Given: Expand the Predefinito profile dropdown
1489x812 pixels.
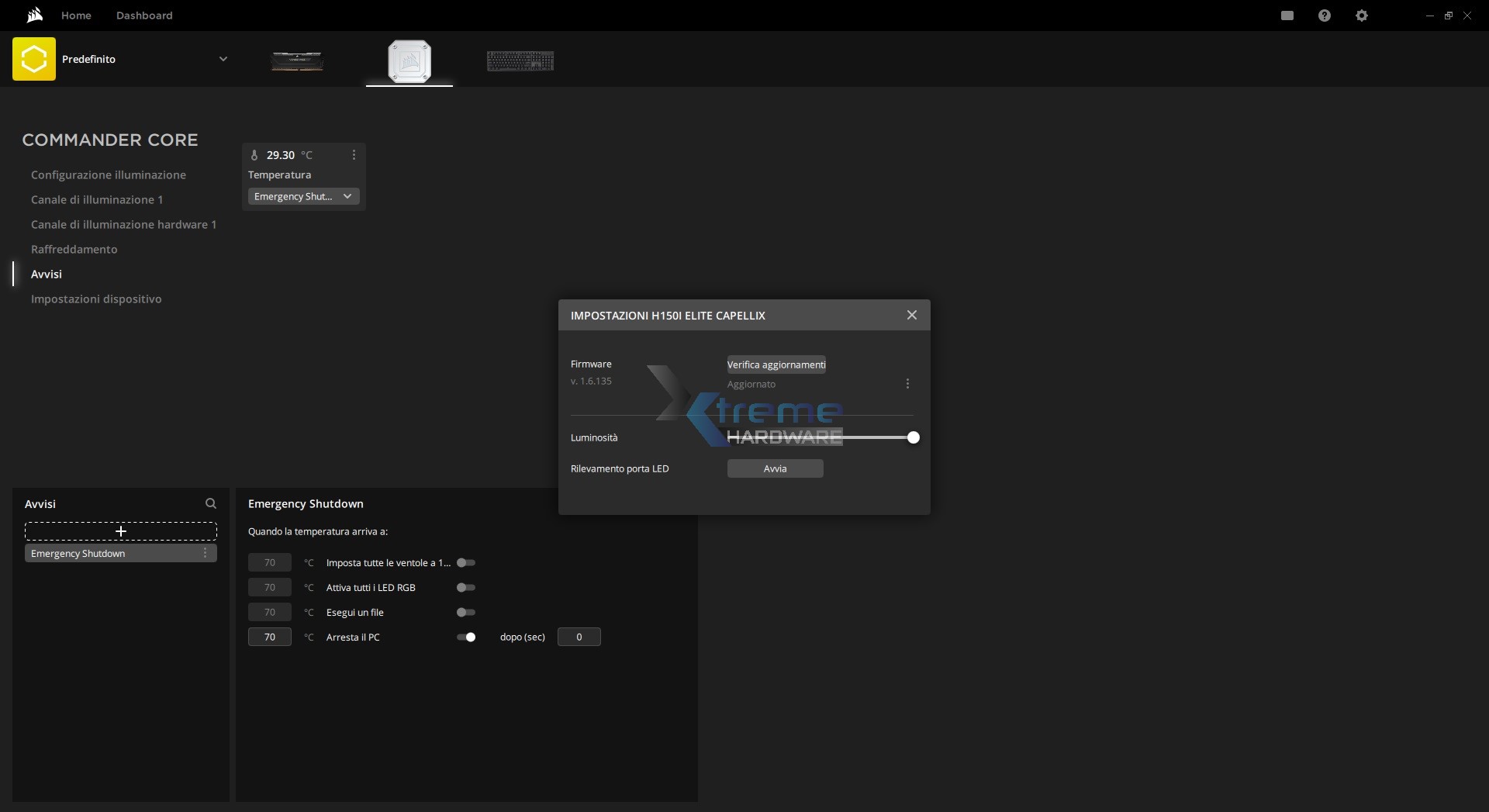Looking at the screenshot, I should click(223, 59).
